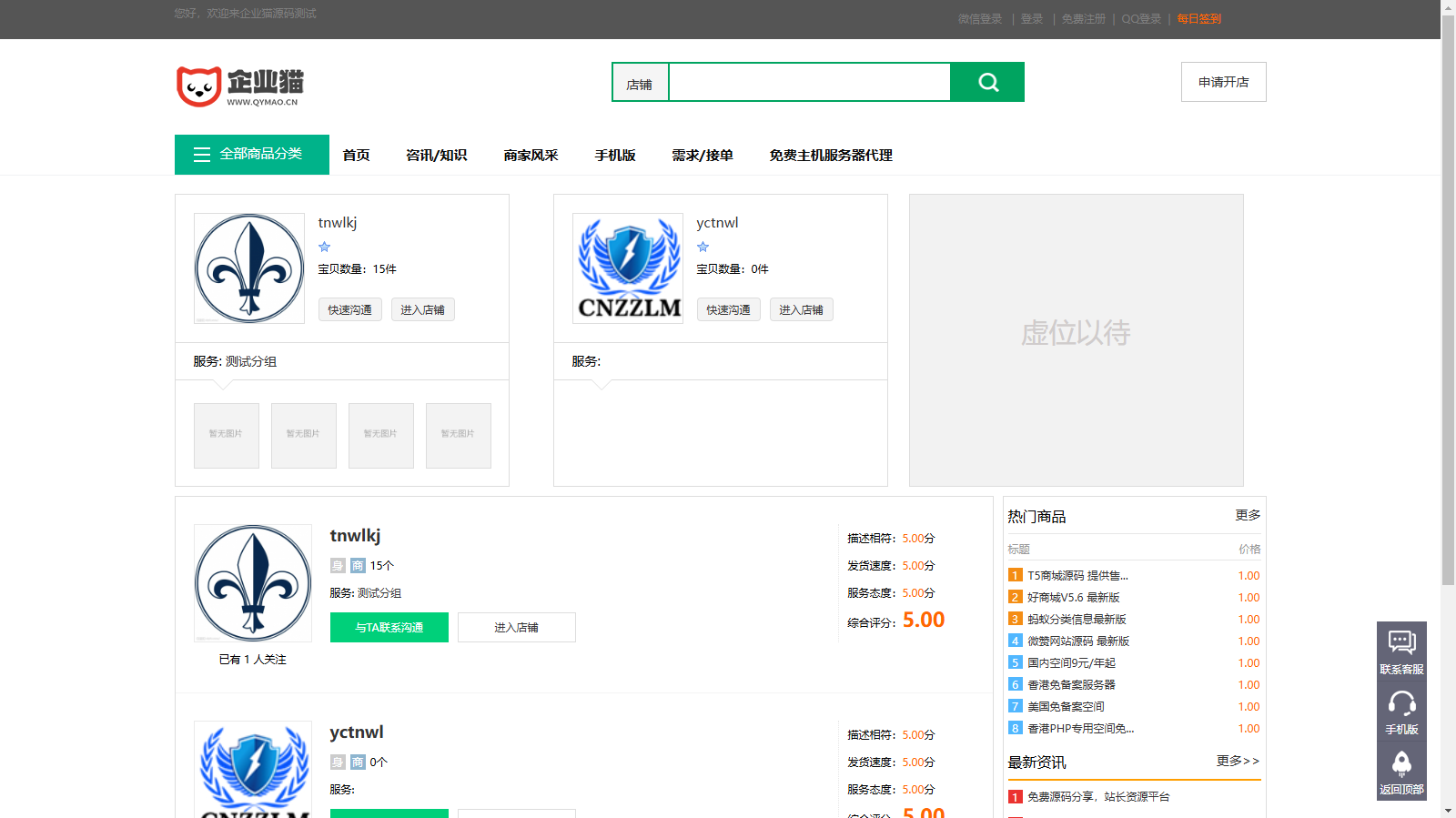
Task: Click the 身 identity badge for tnwlkj
Action: click(x=338, y=566)
